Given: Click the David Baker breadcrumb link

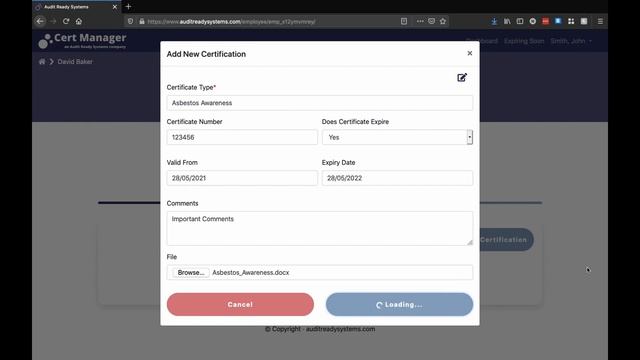Looking at the screenshot, I should [75, 62].
